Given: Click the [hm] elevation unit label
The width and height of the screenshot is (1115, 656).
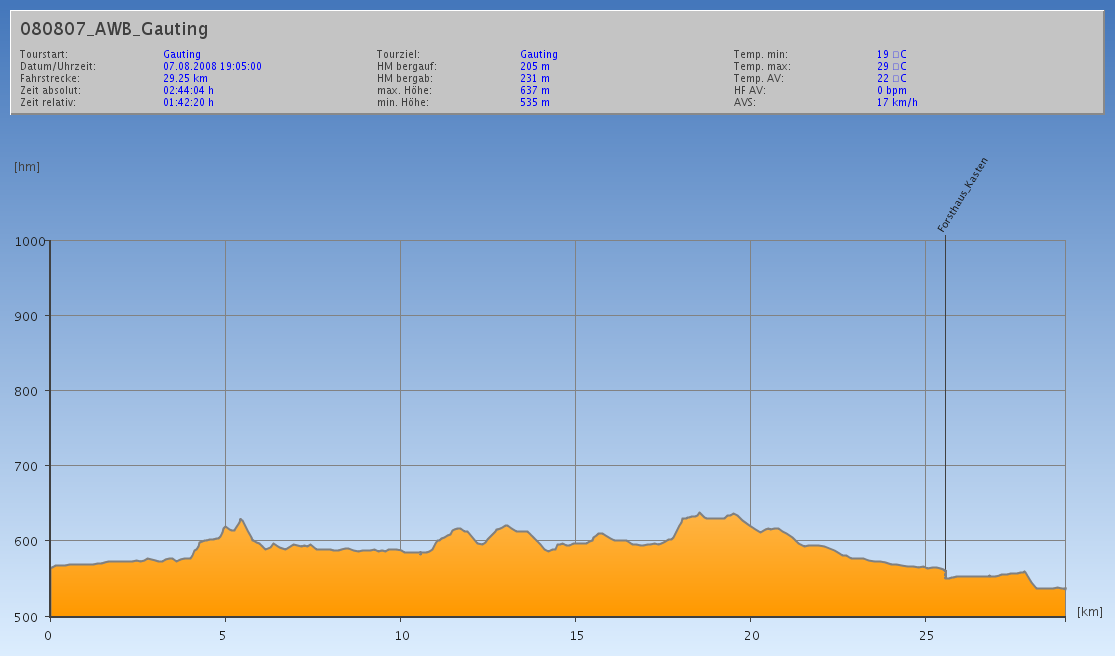Looking at the screenshot, I should pos(27,166).
